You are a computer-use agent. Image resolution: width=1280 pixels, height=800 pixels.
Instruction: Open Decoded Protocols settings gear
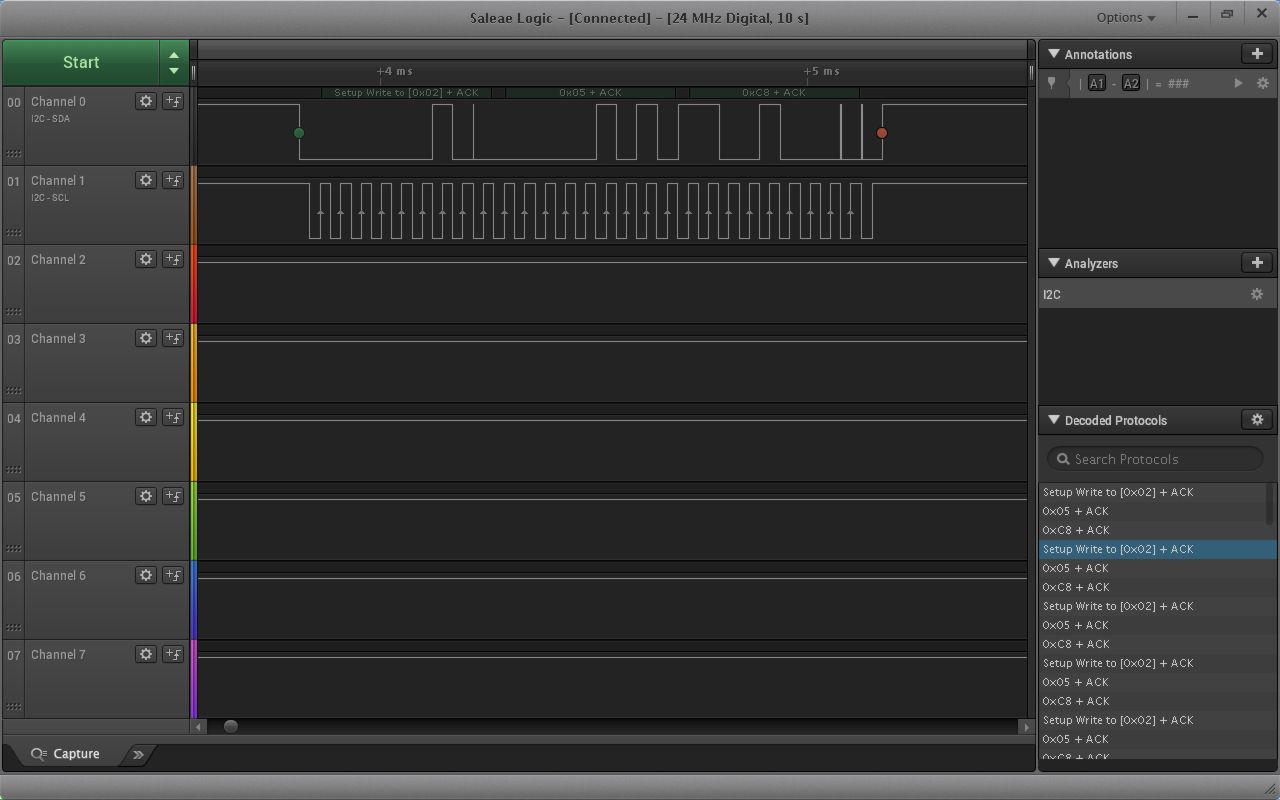(1257, 420)
